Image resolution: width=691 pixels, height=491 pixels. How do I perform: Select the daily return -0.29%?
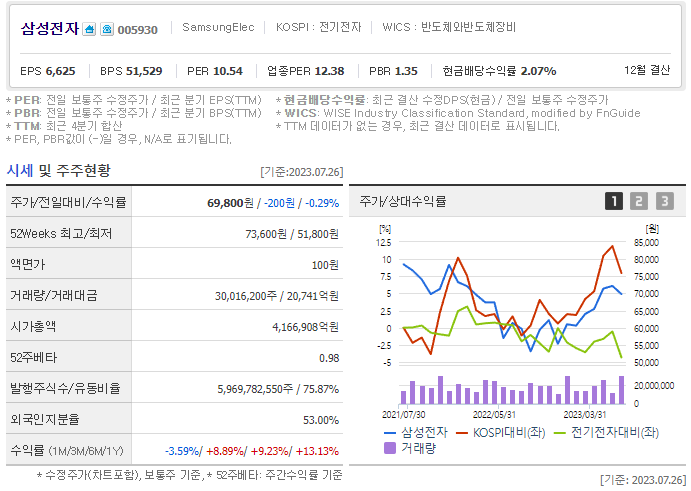322,203
